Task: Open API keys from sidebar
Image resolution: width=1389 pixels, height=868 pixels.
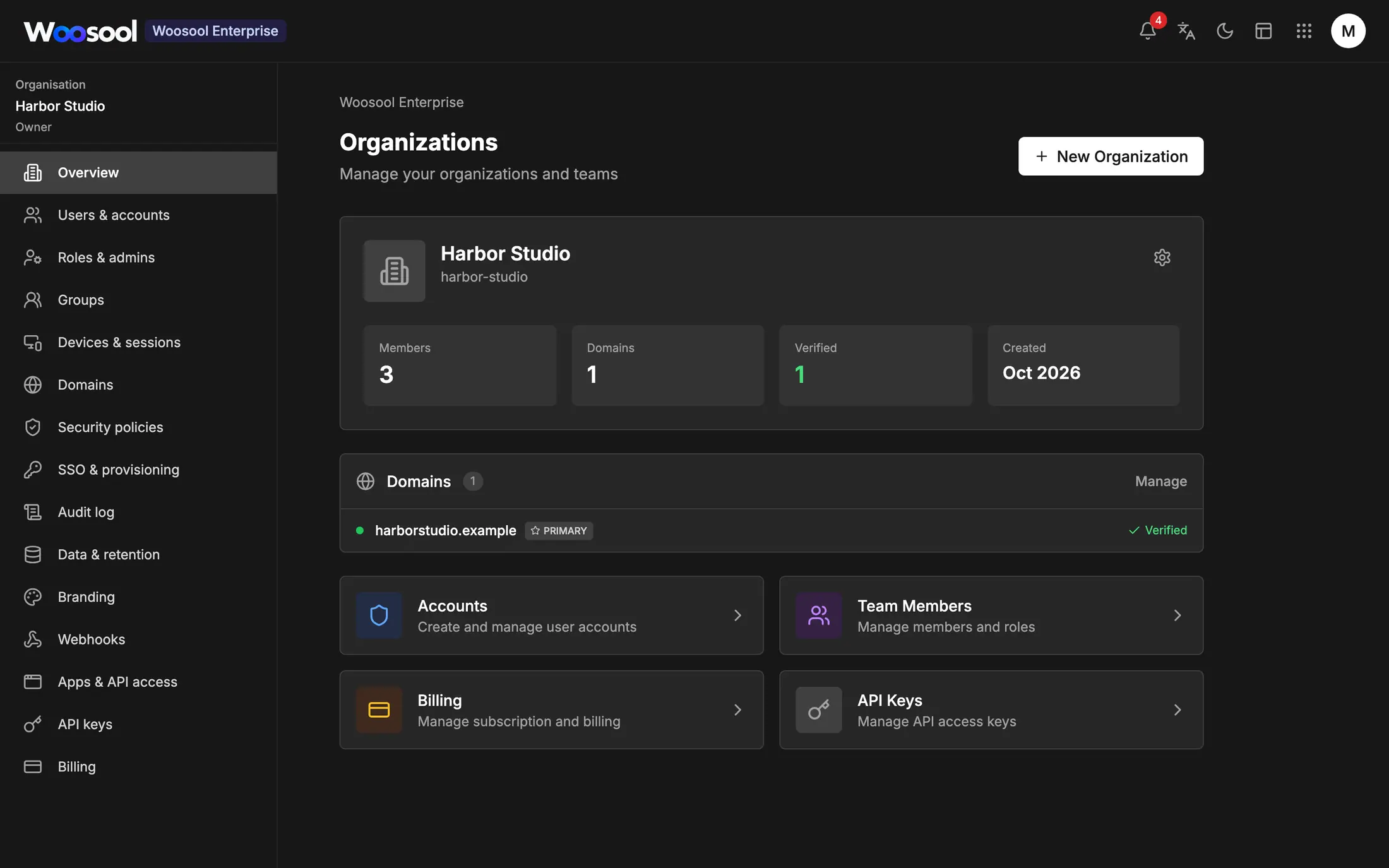Action: pyautogui.click(x=138, y=724)
